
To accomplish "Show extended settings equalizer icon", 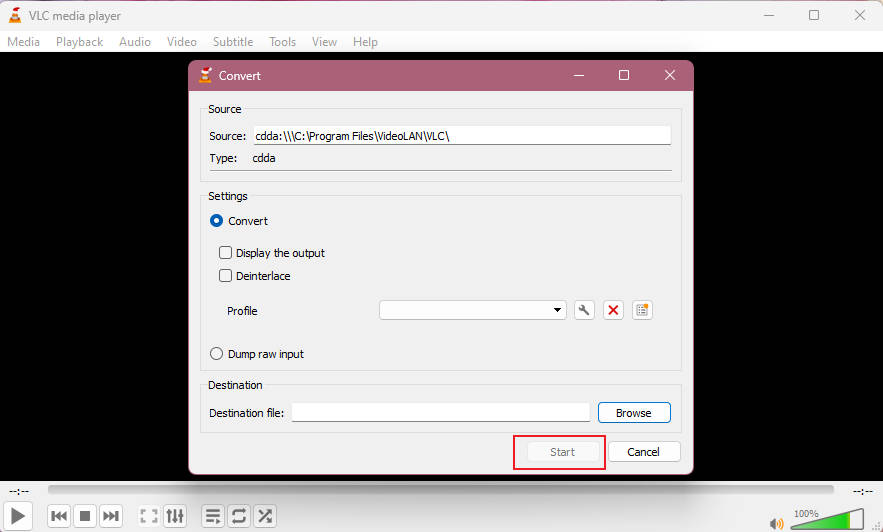I will [x=175, y=516].
